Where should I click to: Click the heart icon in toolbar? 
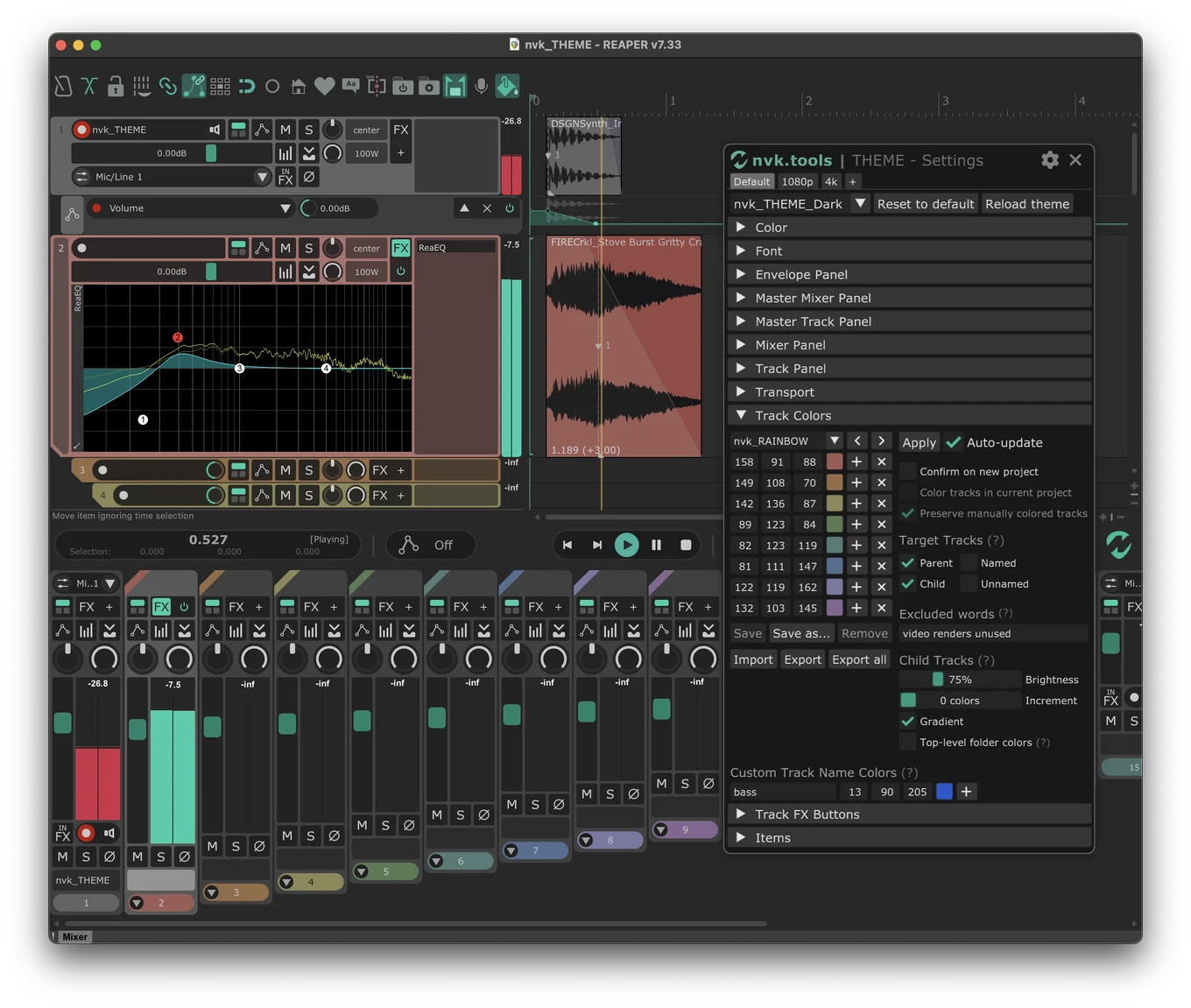tap(324, 86)
